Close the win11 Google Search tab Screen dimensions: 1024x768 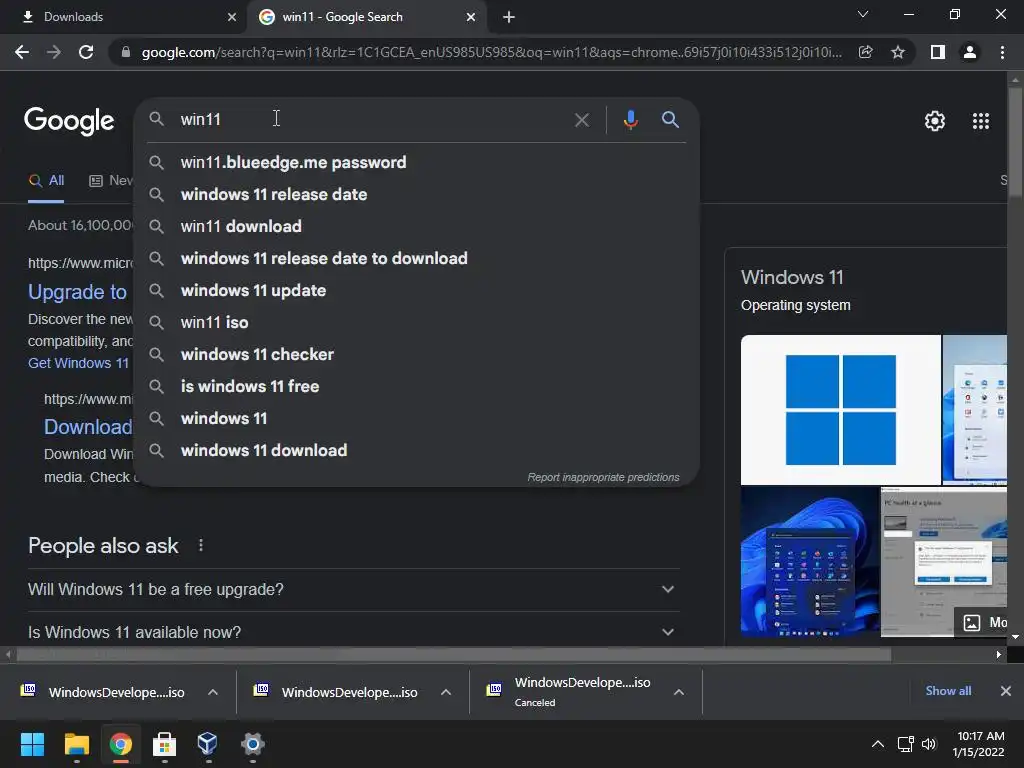pyautogui.click(x=471, y=17)
